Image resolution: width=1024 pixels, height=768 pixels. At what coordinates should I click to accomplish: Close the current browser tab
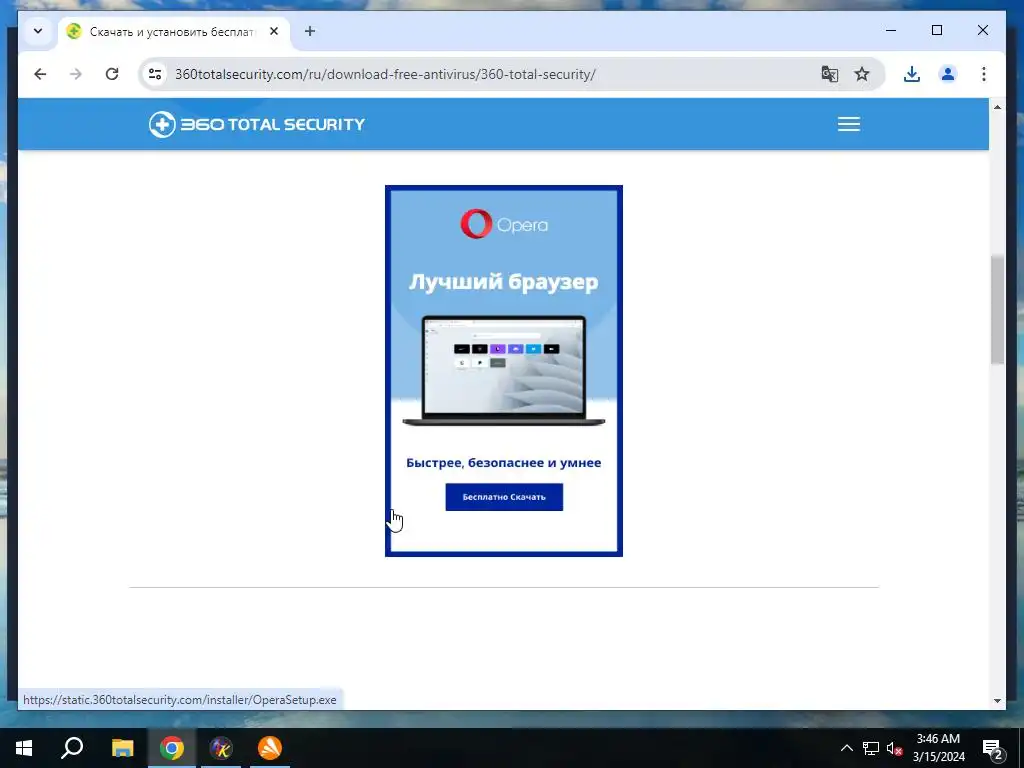coord(274,31)
